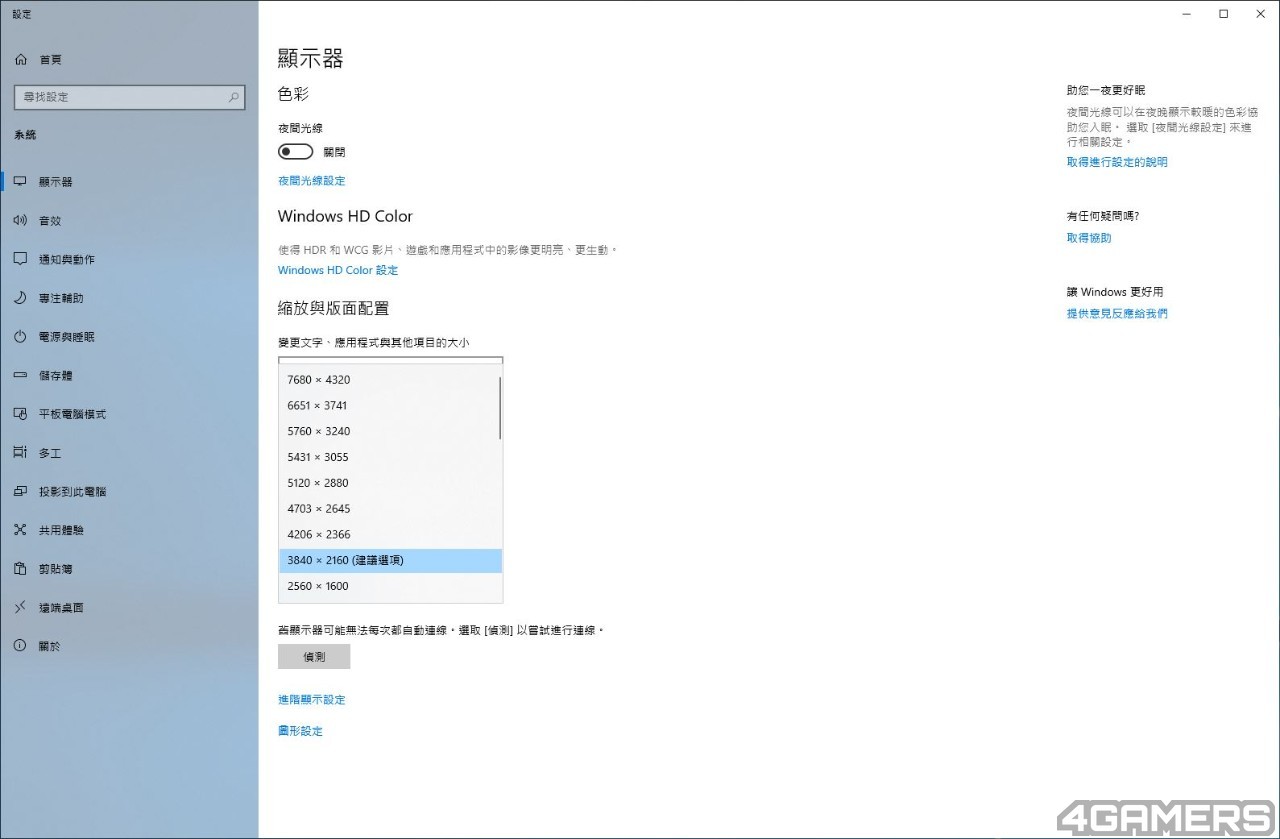Click the 偵測 button
This screenshot has width=1280, height=839.
(314, 657)
